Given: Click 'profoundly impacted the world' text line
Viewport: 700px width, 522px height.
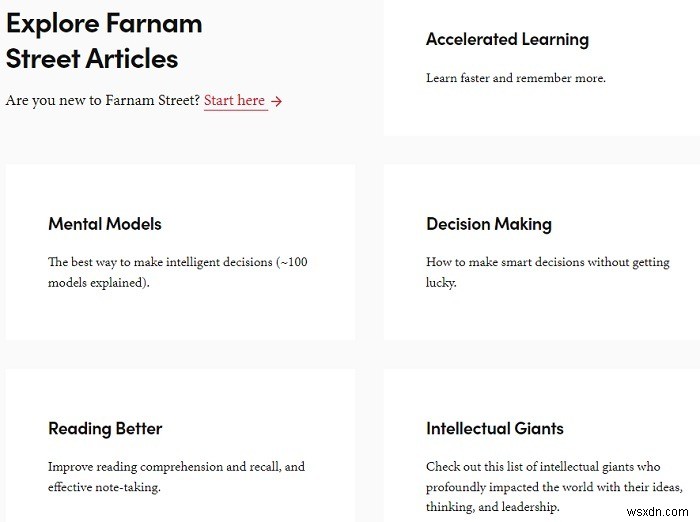Looking at the screenshot, I should pos(549,487).
